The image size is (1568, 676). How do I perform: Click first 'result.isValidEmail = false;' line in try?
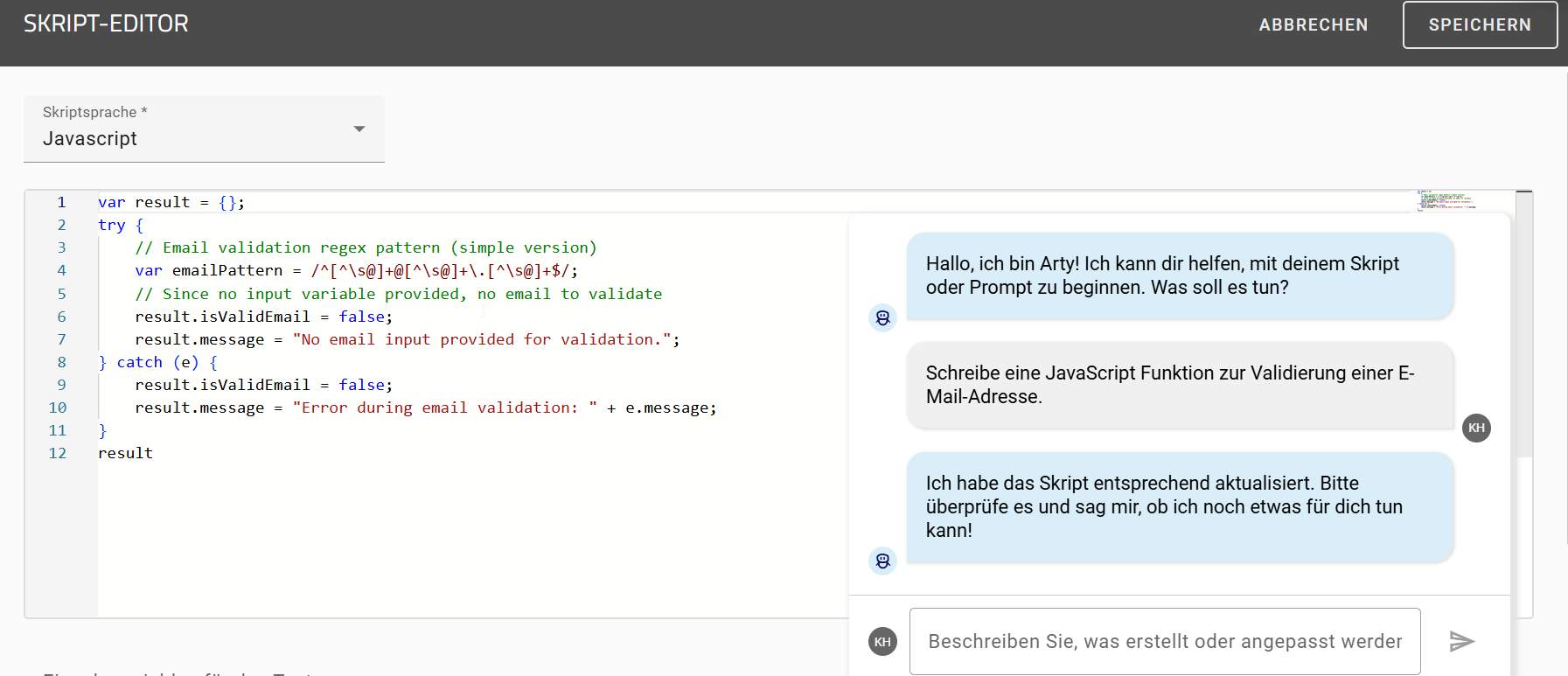[x=264, y=317]
